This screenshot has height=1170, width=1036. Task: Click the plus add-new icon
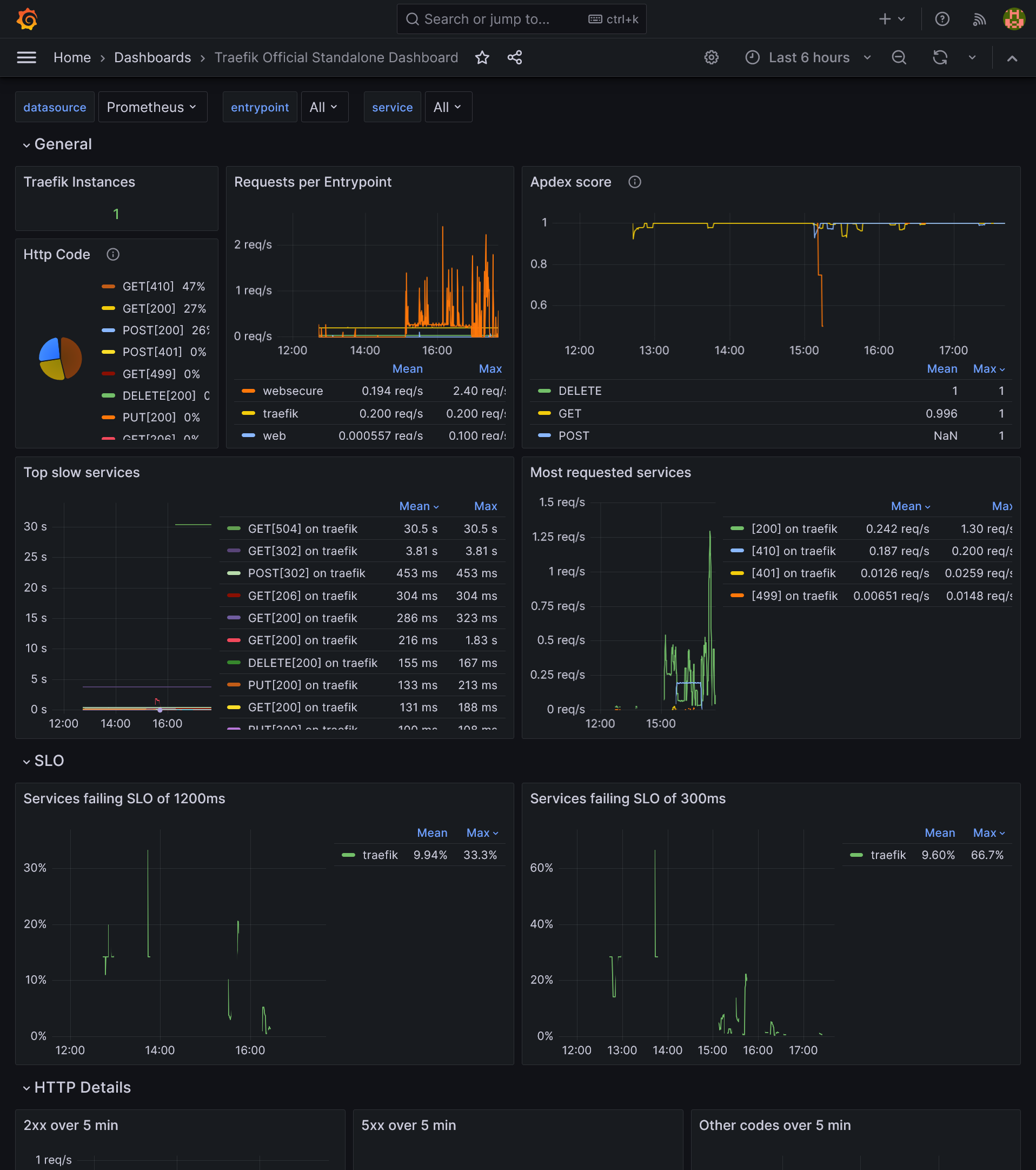(x=885, y=19)
